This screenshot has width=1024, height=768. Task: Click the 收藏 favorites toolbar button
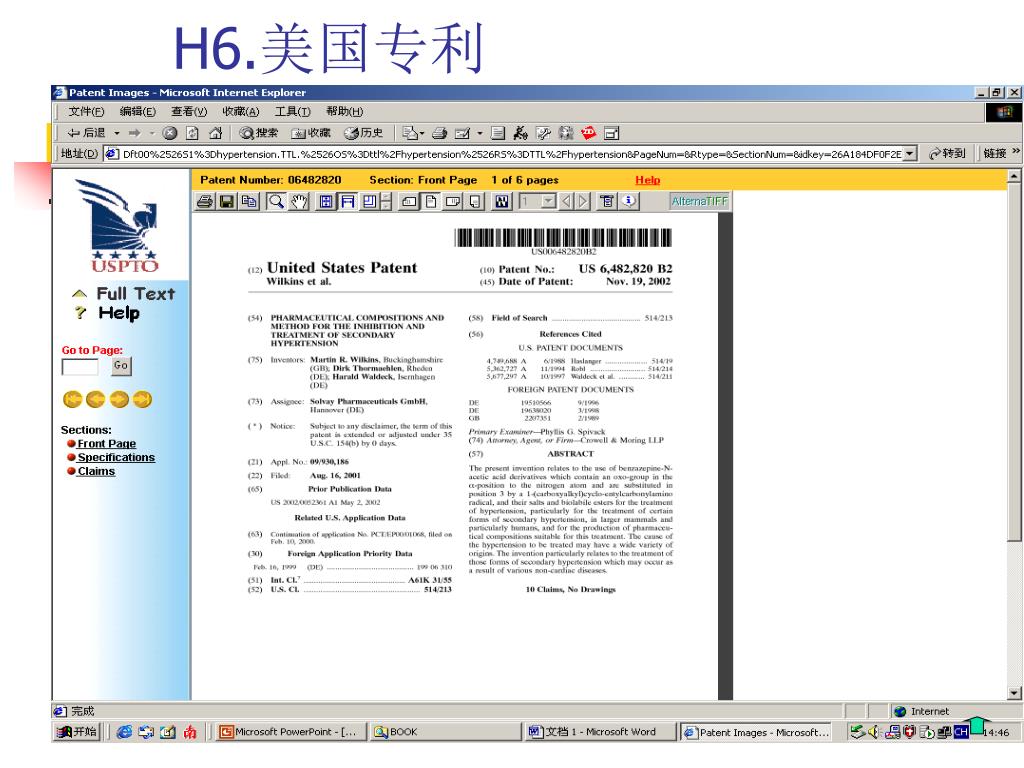coord(311,133)
